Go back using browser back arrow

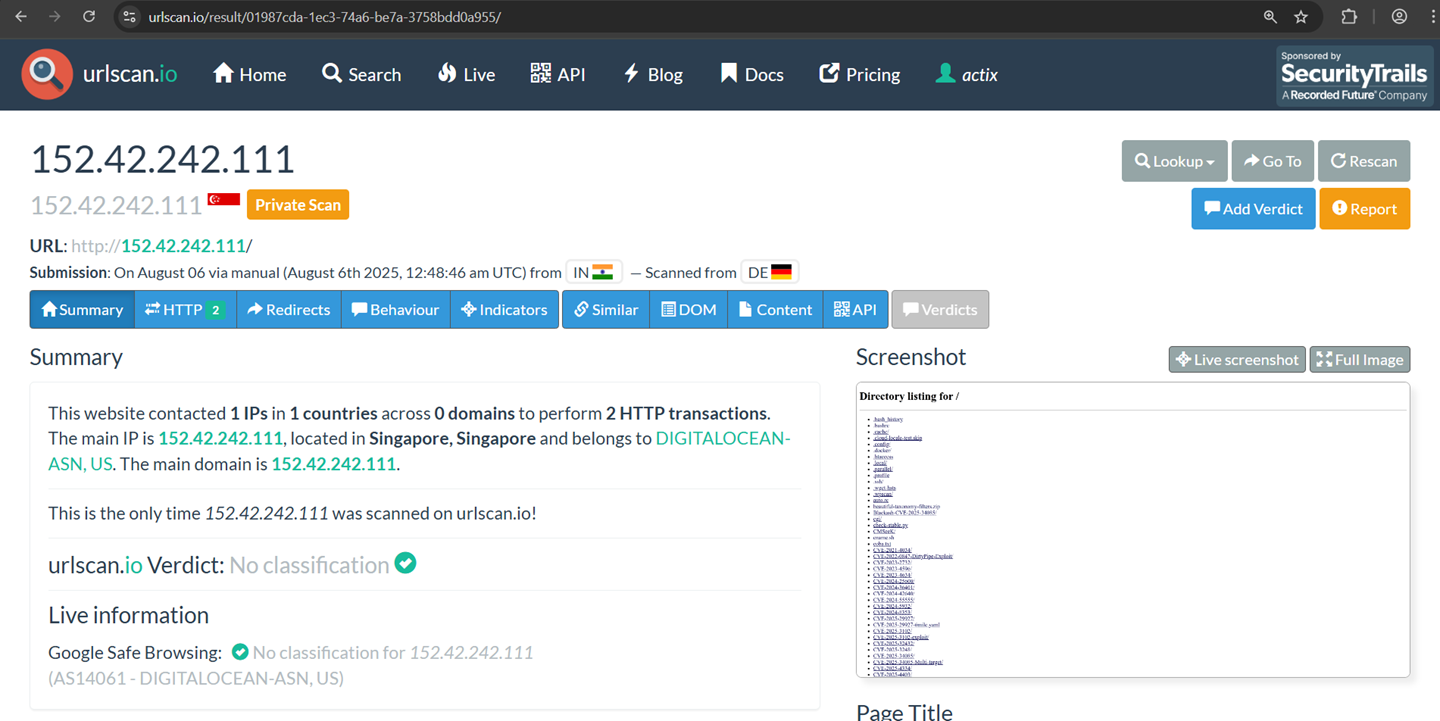[21, 17]
